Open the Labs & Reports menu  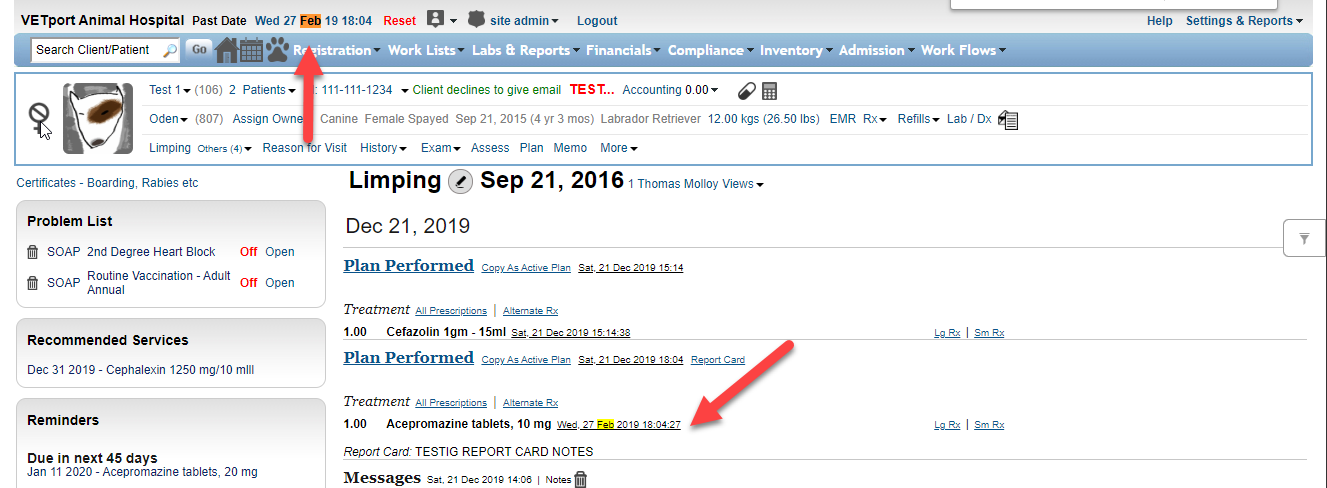[x=526, y=50]
